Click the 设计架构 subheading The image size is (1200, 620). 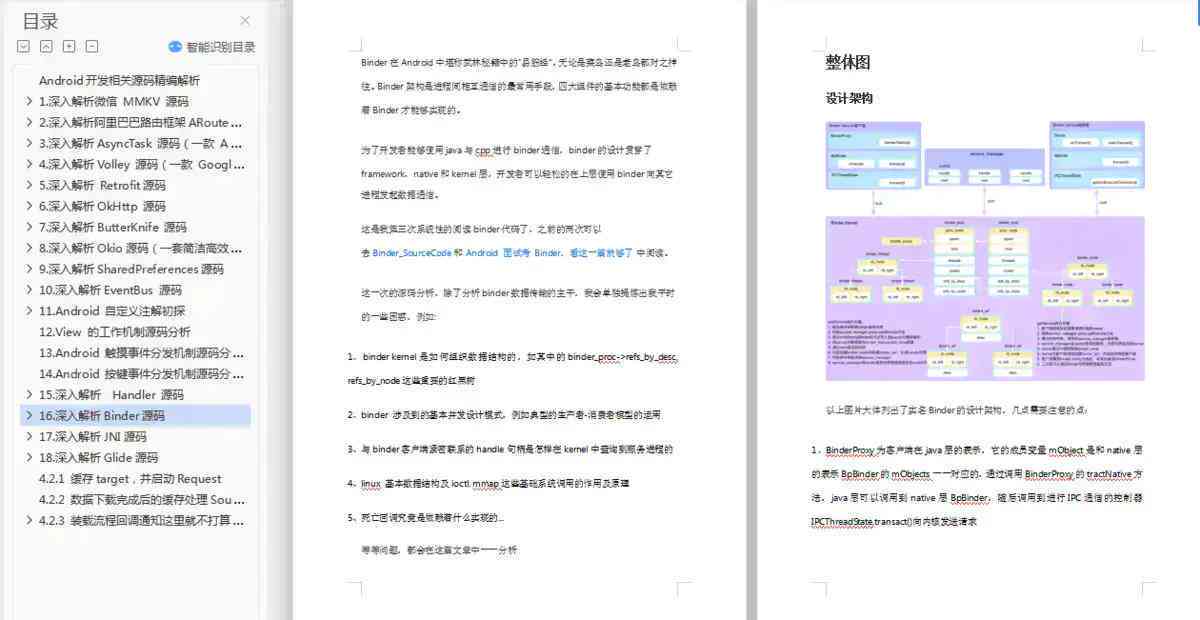(849, 98)
